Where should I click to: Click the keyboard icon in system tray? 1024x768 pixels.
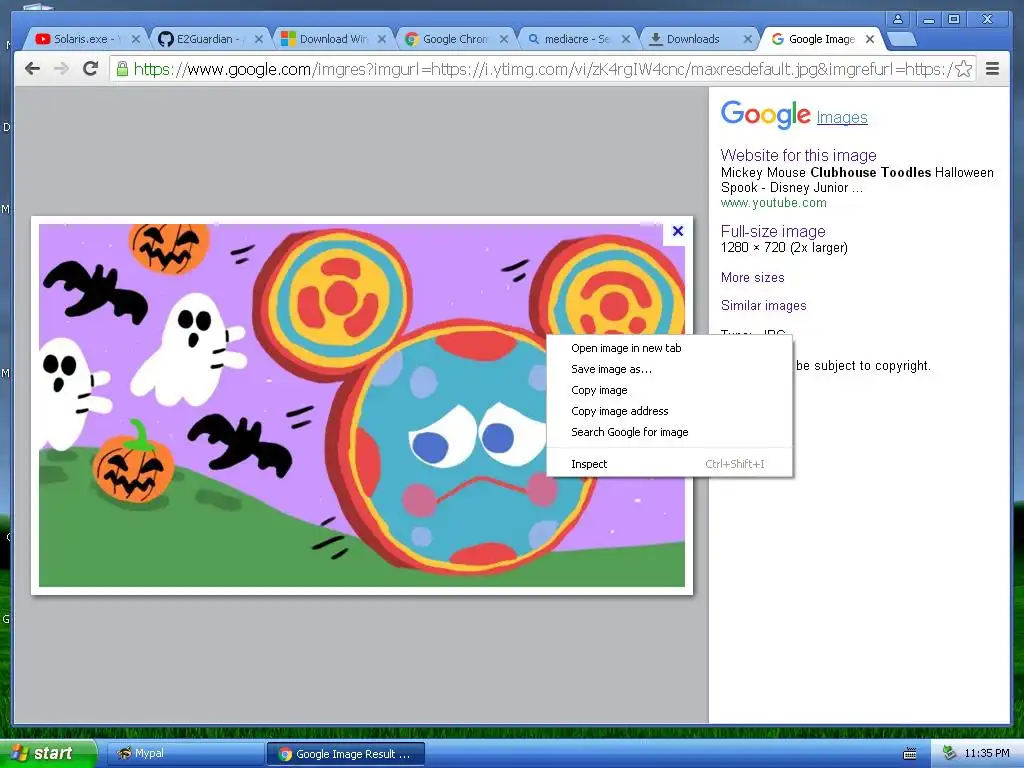coord(910,754)
